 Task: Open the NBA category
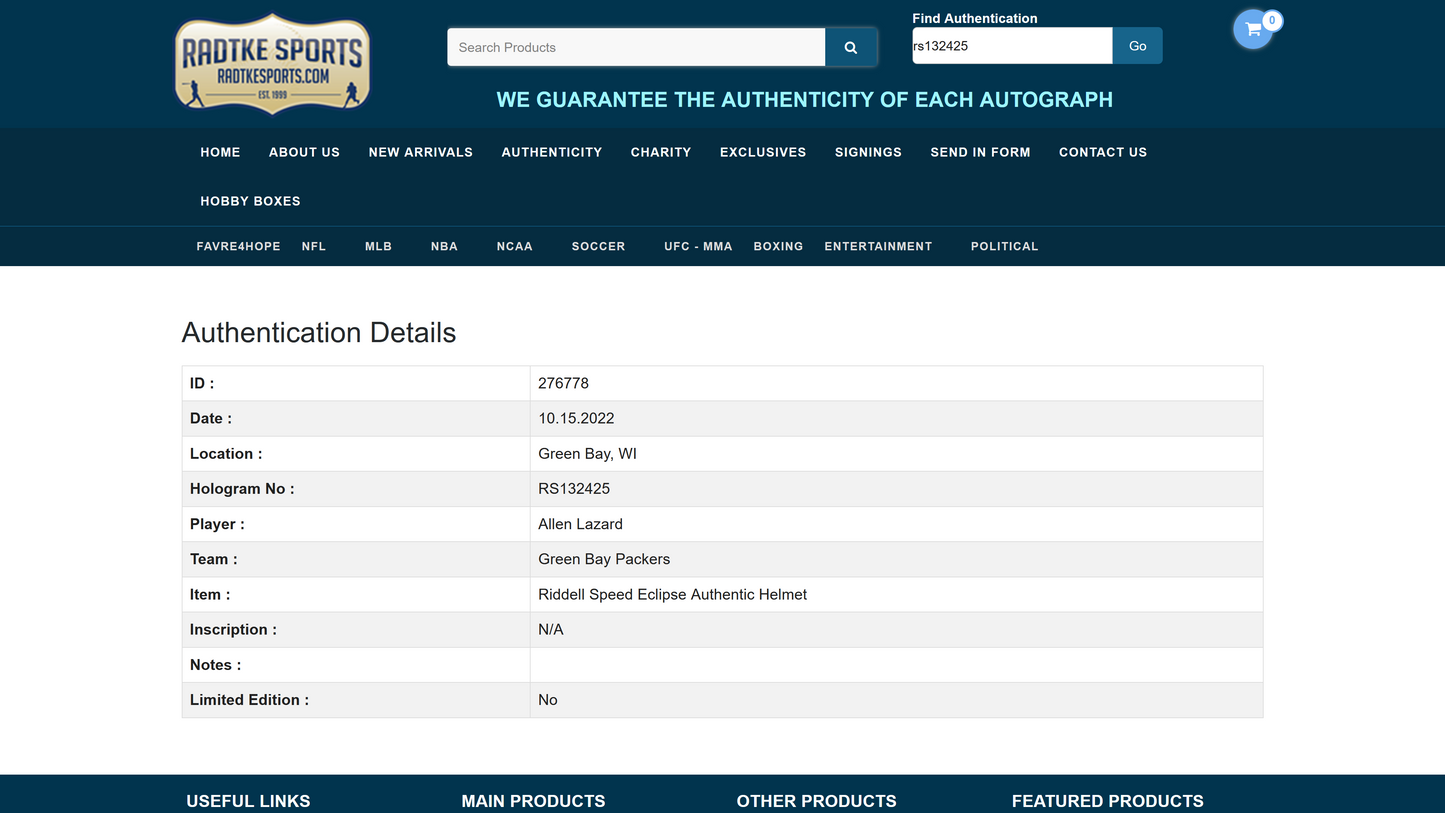point(444,246)
